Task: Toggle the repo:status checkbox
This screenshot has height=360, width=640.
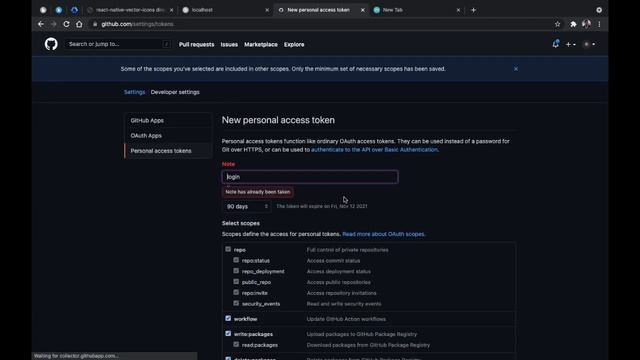Action: (x=236, y=260)
